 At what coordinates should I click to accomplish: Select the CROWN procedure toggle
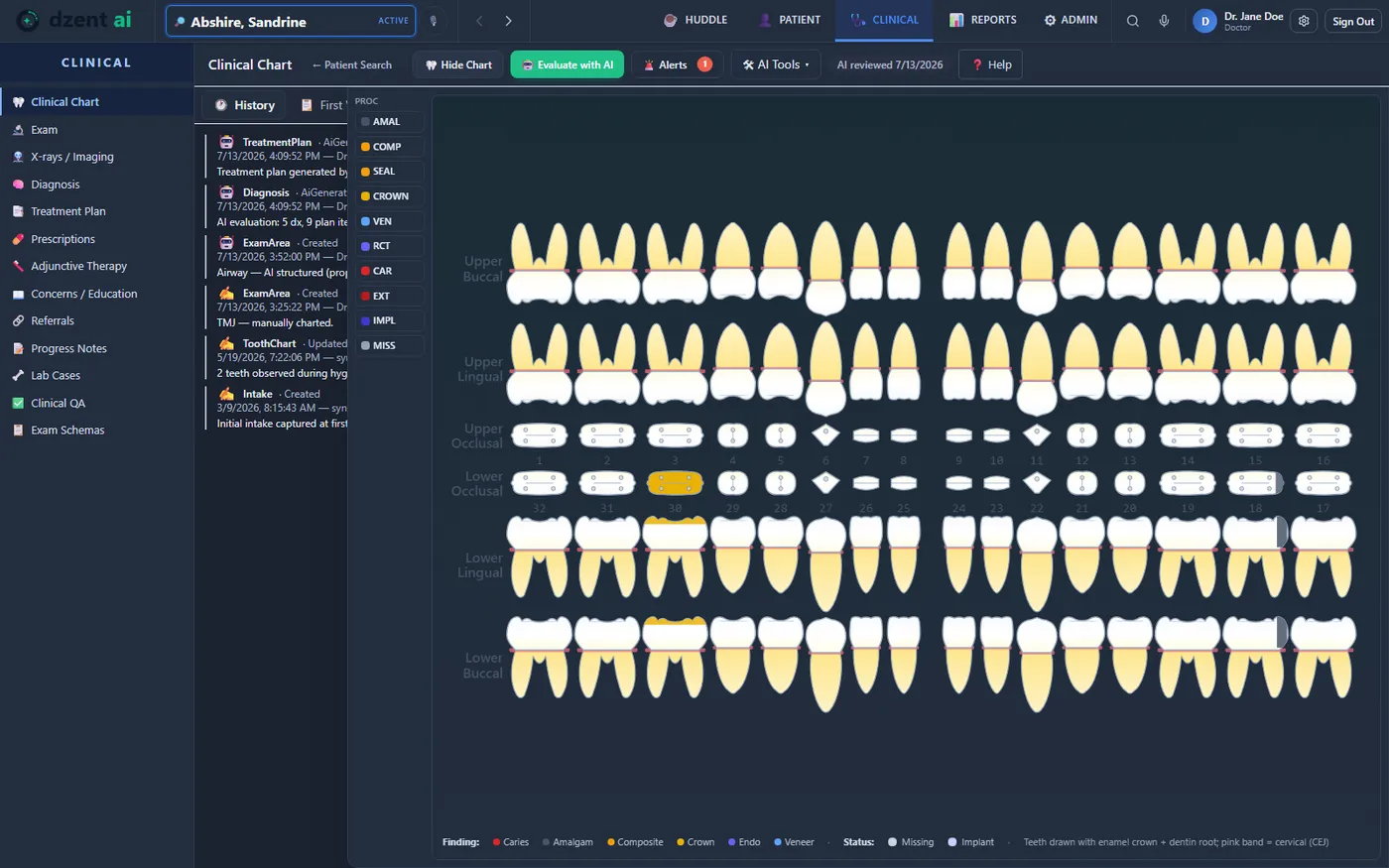390,196
